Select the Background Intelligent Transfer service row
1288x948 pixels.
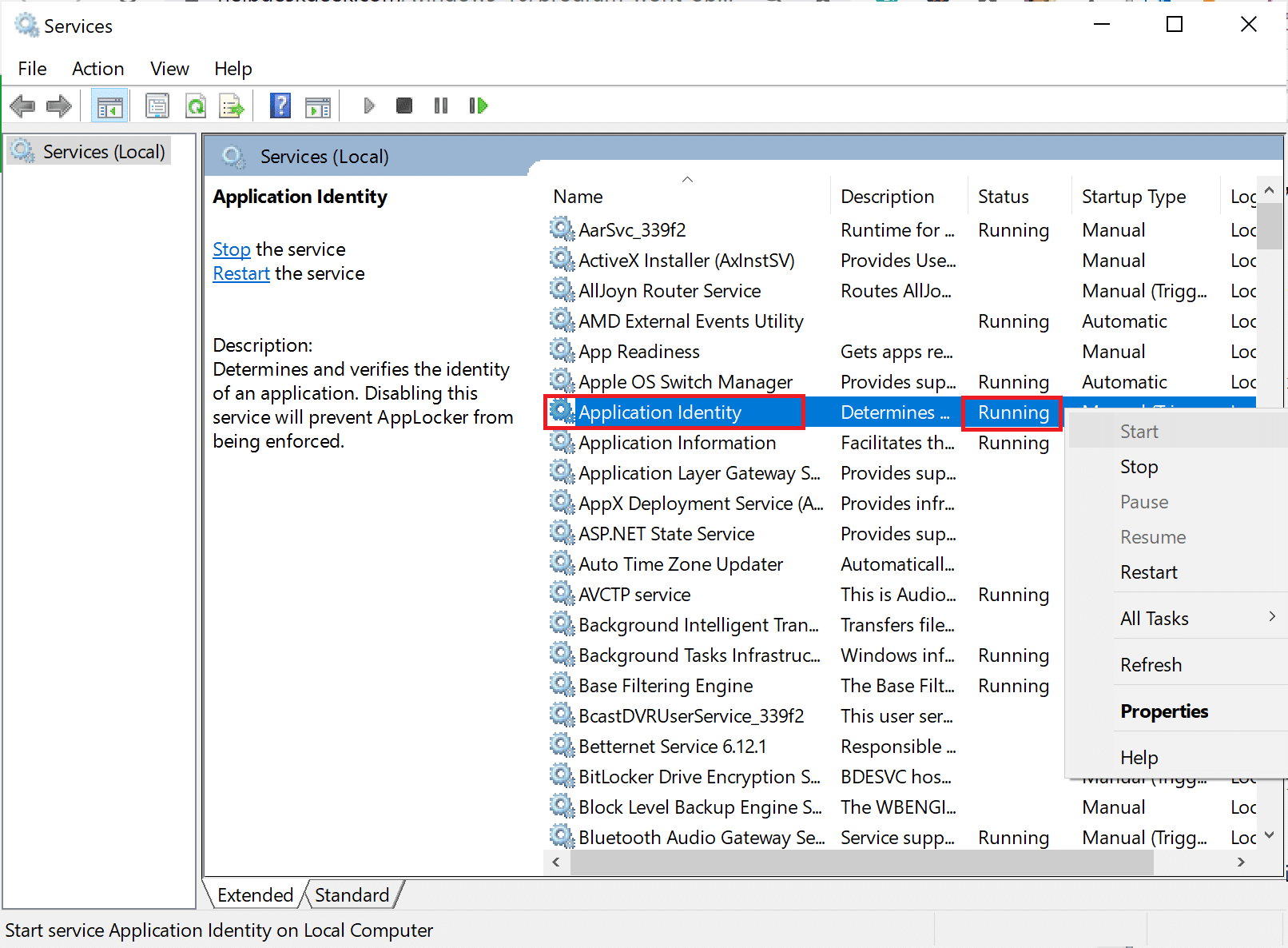tap(699, 624)
